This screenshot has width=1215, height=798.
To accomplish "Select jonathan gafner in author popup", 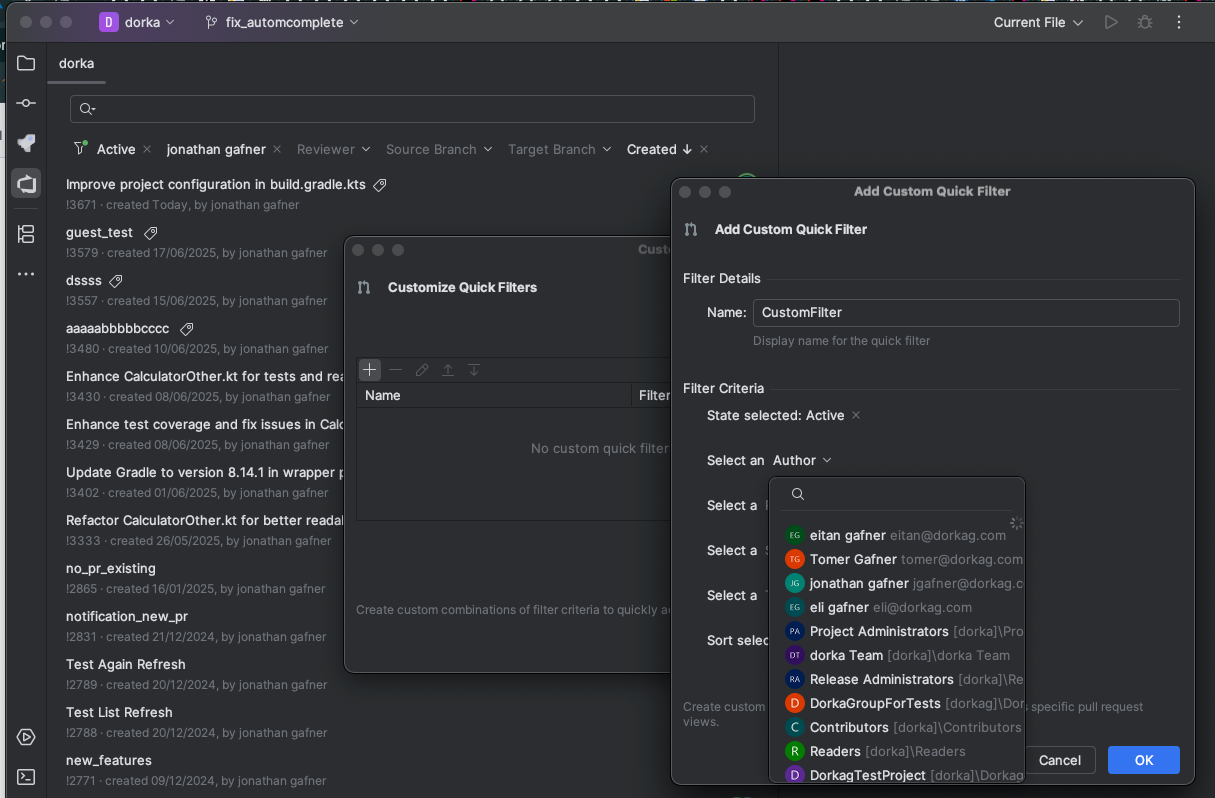I will (x=897, y=583).
